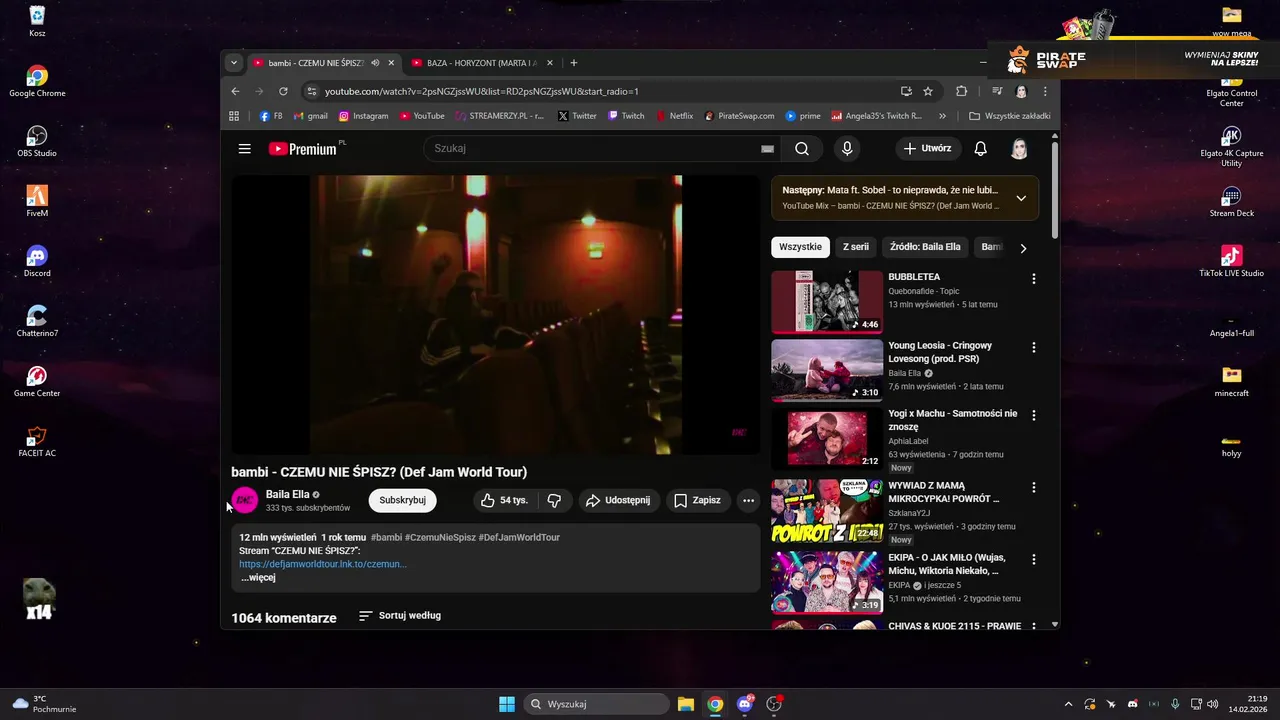Start voice search with the microphone icon
Screen dimensions: 1280x720
tap(847, 149)
